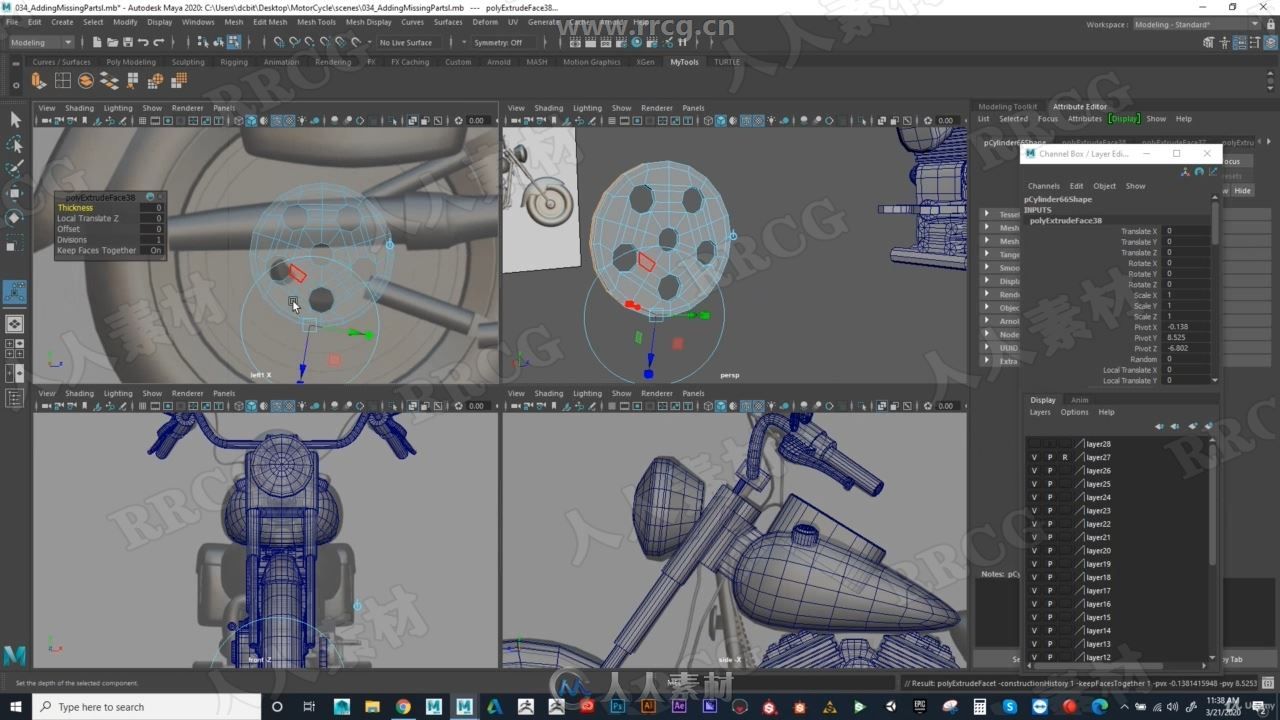The height and width of the screenshot is (720, 1280).
Task: Open Shading menu in top-left viewport
Action: coord(79,108)
